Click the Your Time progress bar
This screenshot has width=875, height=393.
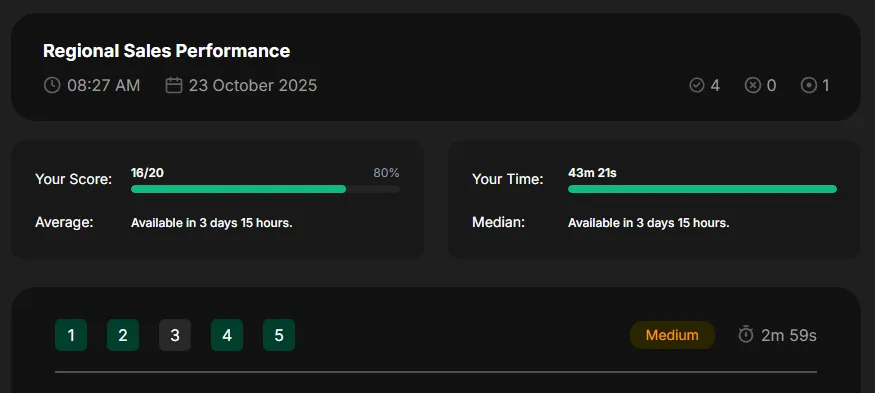pos(702,189)
